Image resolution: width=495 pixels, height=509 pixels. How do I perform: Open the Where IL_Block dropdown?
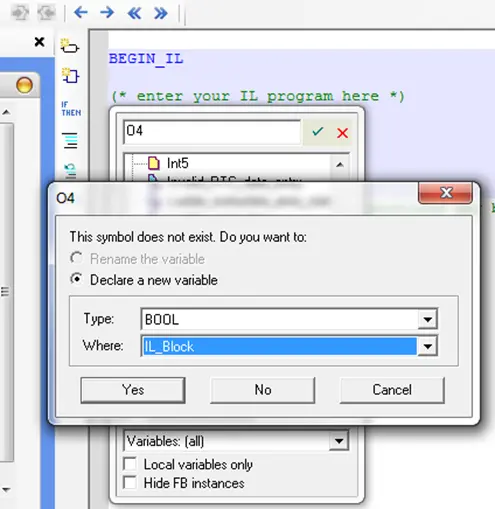(428, 346)
